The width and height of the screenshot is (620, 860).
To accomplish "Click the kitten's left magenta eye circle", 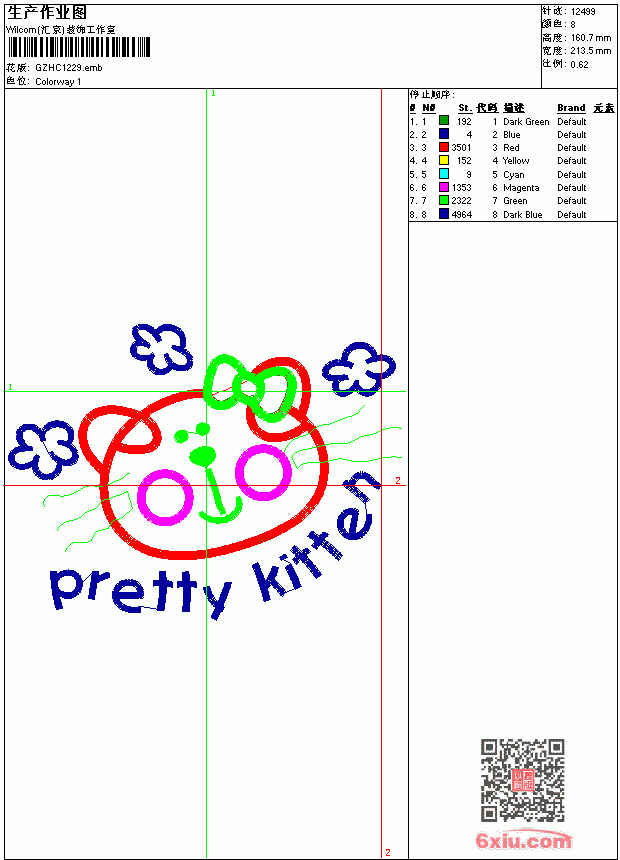I will [165, 498].
